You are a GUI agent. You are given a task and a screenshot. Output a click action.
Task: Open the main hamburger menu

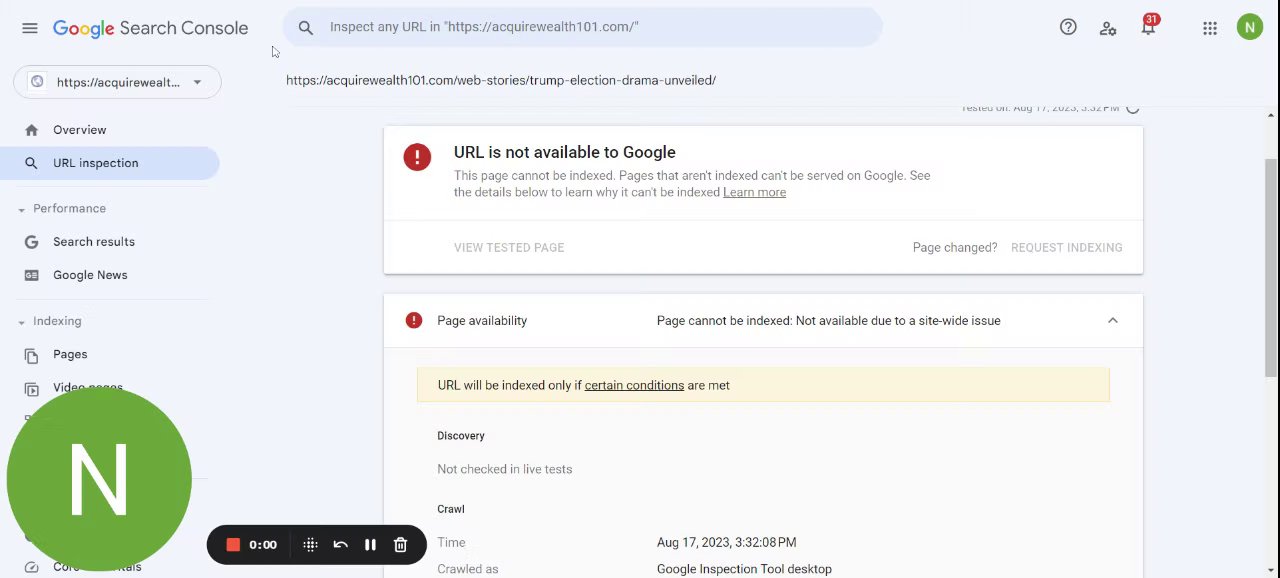click(30, 28)
